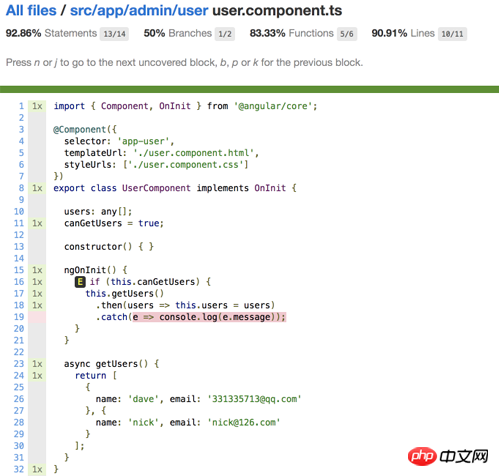The image size is (499, 476).
Task: Click the 1/2 branches fraction badge
Action: point(225,34)
